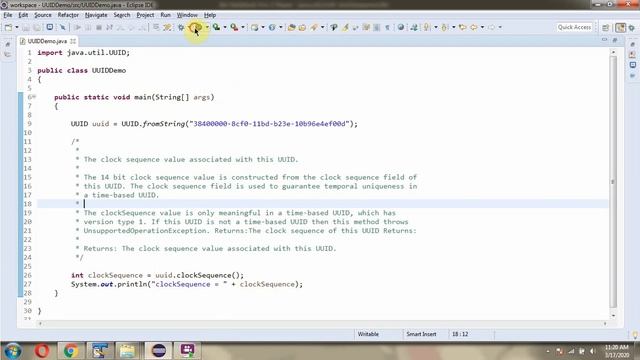Open the Edit menu
The image size is (640, 360).
coord(23,15)
